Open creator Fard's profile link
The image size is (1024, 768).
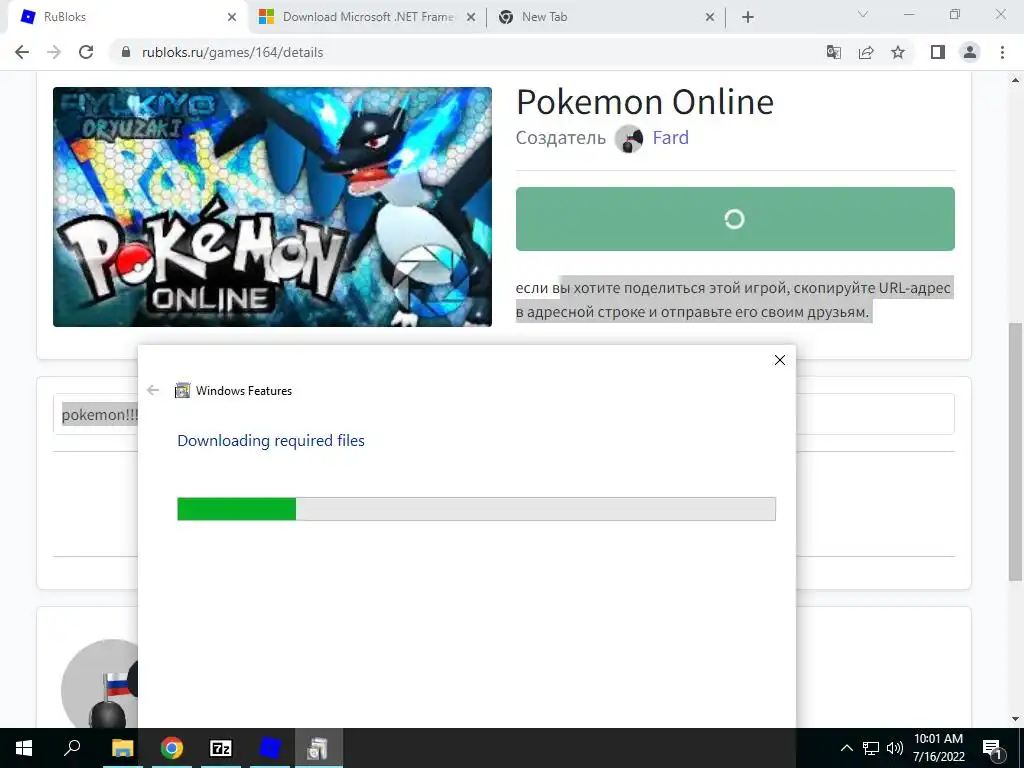[x=671, y=138]
